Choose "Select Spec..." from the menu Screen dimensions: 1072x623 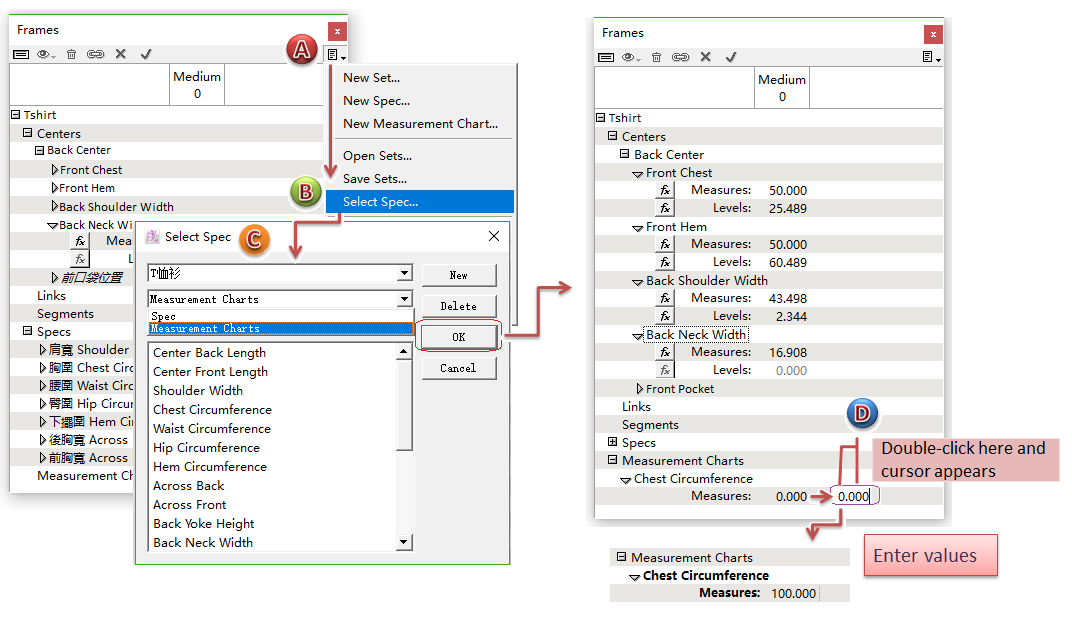pos(380,202)
